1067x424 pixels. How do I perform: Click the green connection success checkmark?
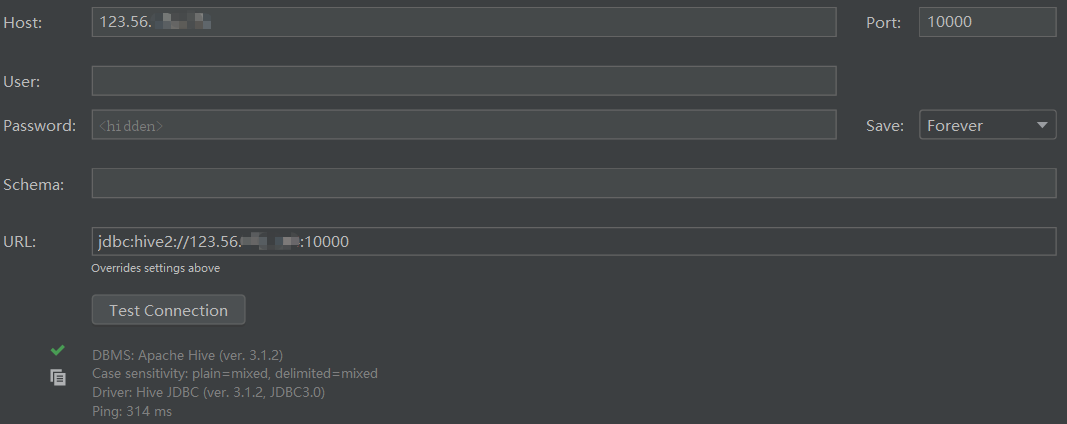58,350
